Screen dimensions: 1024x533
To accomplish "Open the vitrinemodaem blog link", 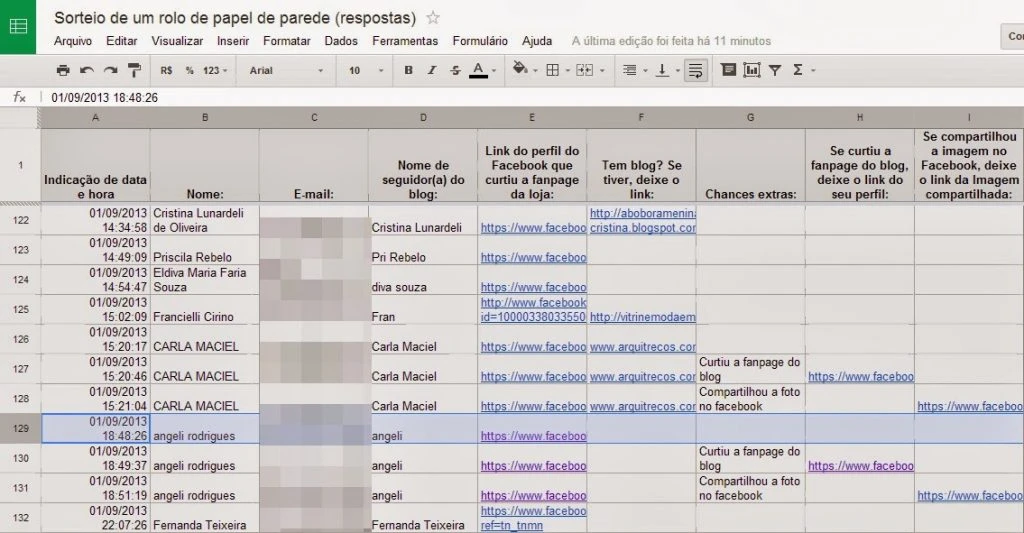I will coord(643,317).
